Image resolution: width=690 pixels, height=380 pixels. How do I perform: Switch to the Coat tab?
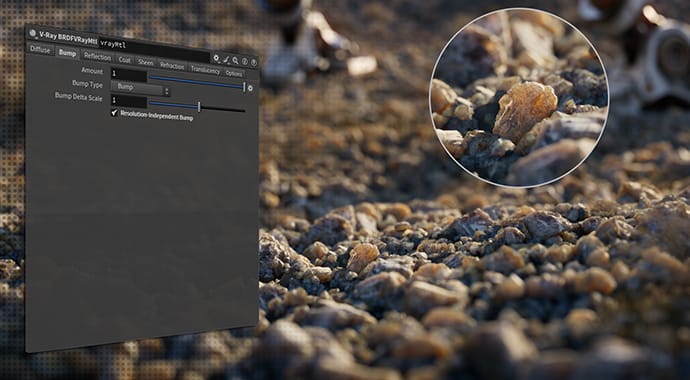pyautogui.click(x=125, y=60)
